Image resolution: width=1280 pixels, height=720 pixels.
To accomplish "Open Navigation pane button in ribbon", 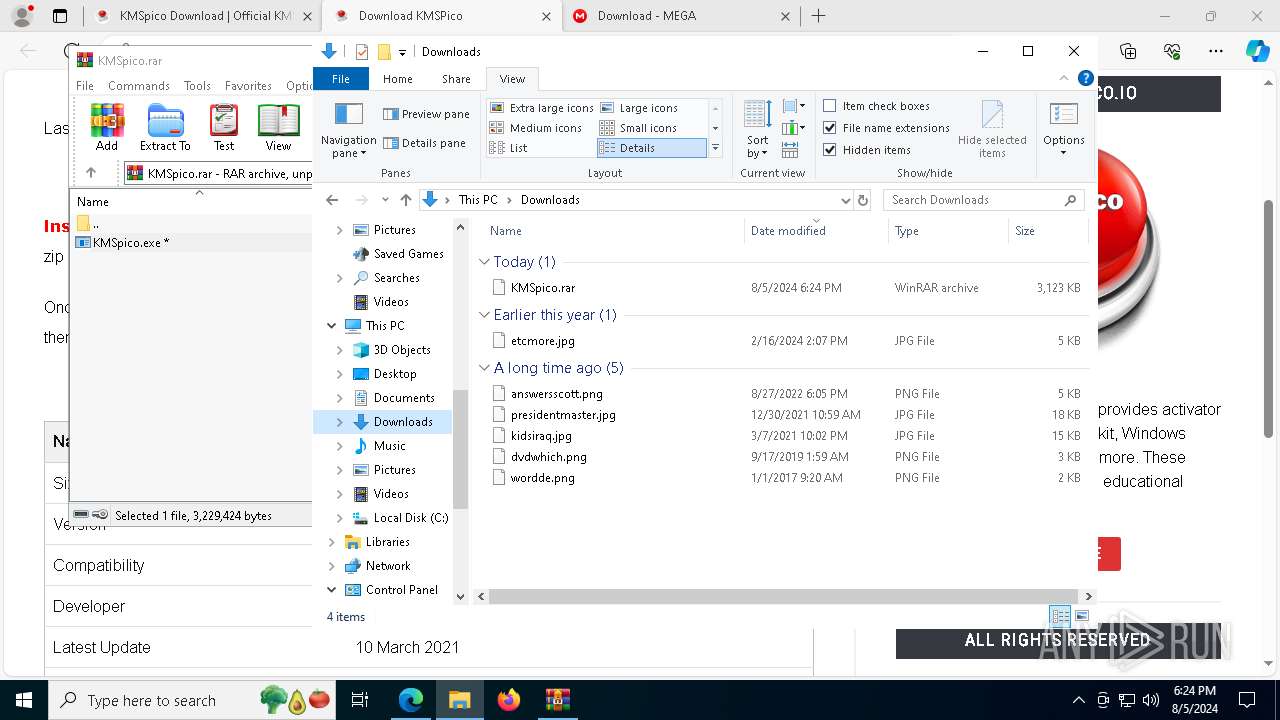I will coord(349,129).
